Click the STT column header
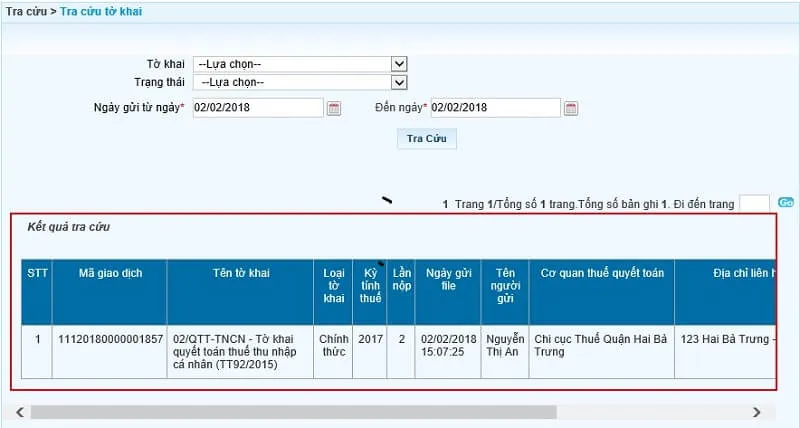Image resolution: width=800 pixels, height=428 pixels. coord(37,292)
